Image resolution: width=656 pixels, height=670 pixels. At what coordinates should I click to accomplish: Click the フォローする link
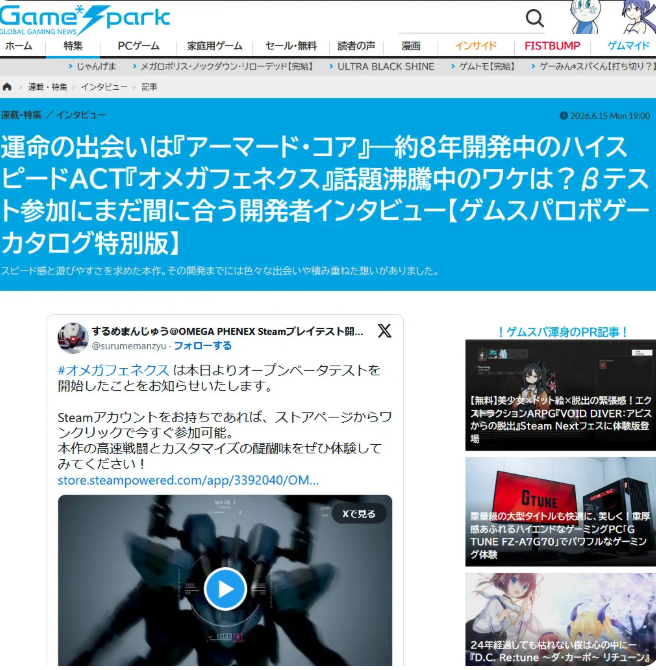(x=203, y=346)
